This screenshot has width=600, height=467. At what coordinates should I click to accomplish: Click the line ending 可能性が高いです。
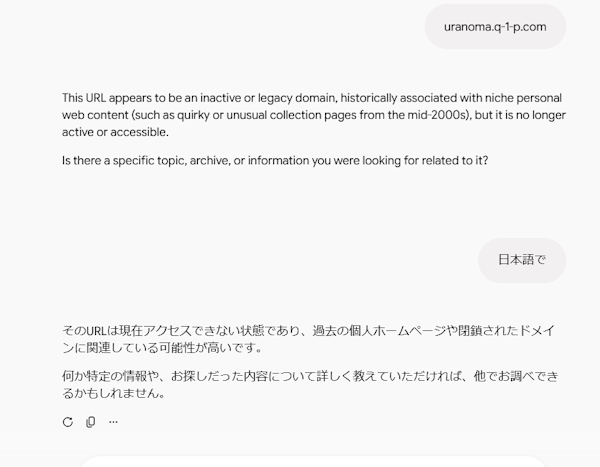click(162, 348)
